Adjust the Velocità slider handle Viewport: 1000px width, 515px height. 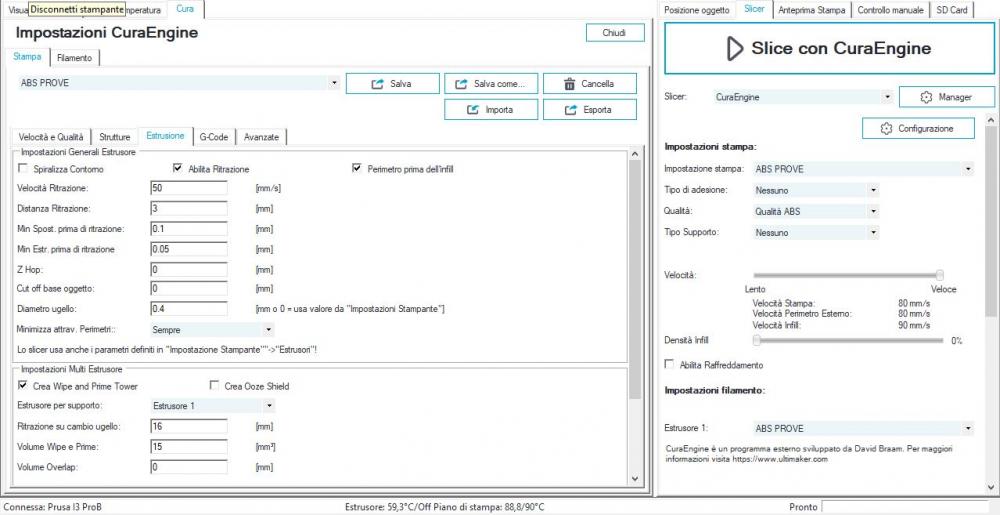(x=940, y=274)
